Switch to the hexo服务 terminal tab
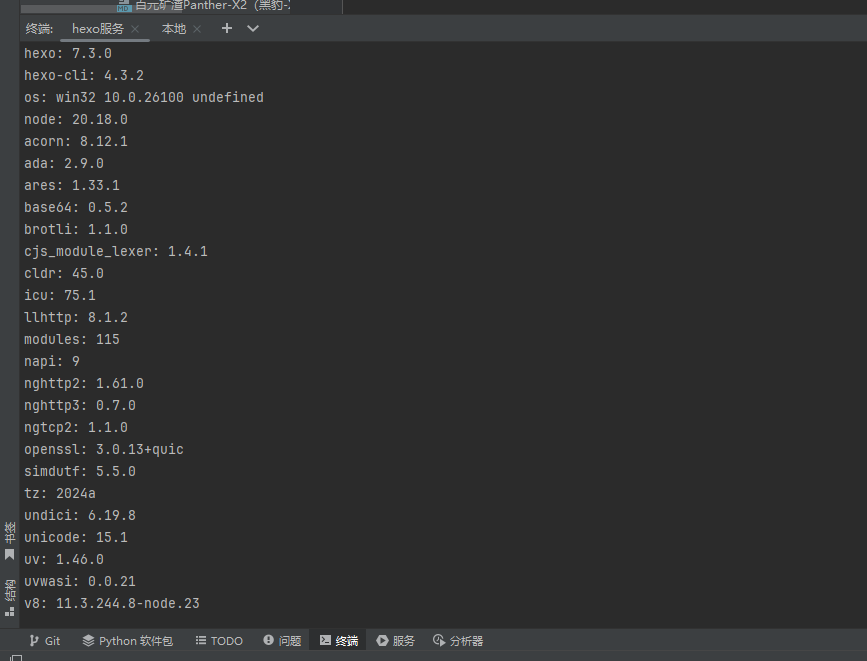Image resolution: width=867 pixels, height=661 pixels. (97, 29)
